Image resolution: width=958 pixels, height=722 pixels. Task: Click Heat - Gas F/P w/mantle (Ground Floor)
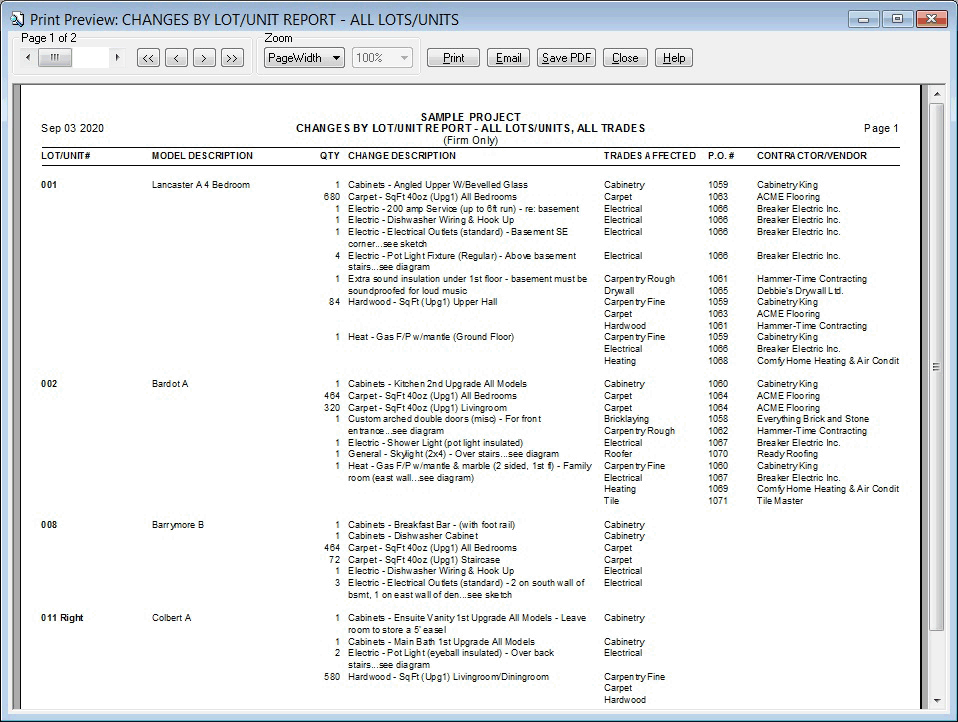coord(431,337)
